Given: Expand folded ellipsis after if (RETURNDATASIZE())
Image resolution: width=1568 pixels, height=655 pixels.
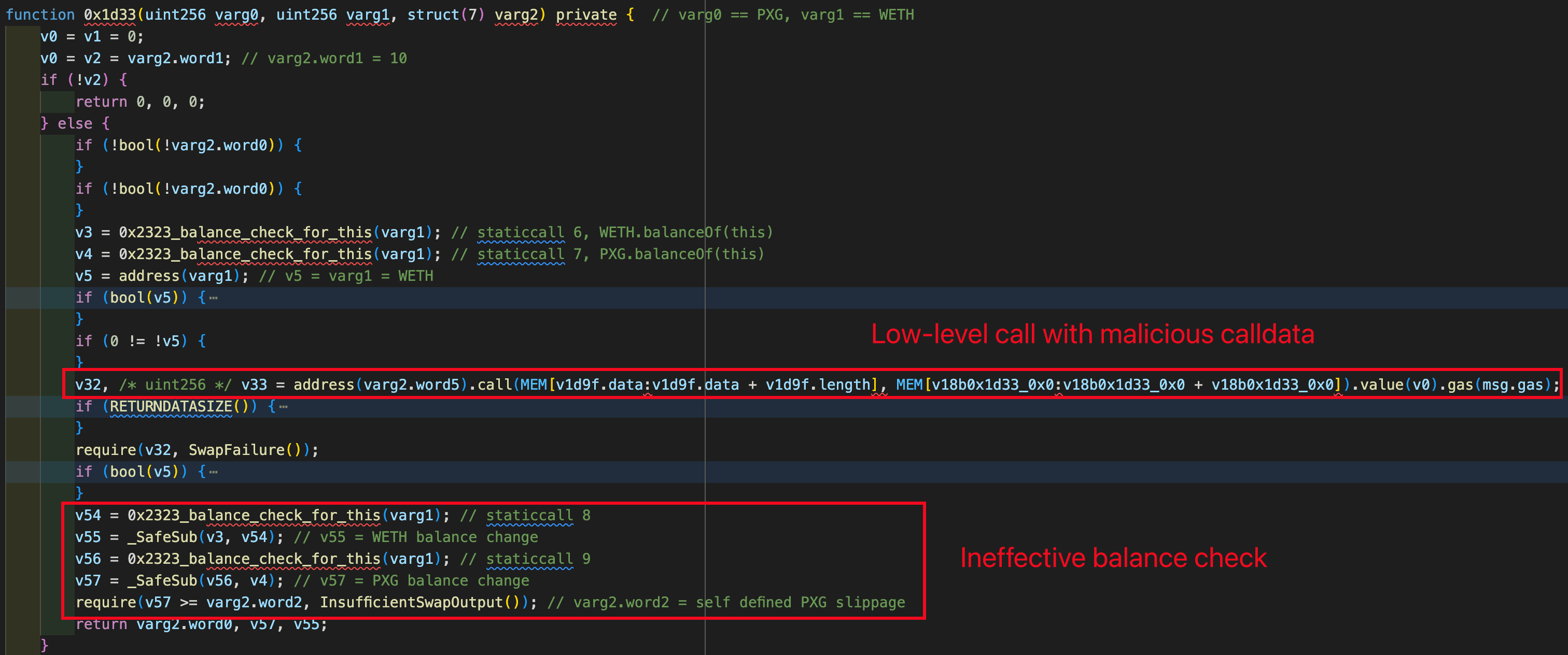Looking at the screenshot, I should click(283, 407).
